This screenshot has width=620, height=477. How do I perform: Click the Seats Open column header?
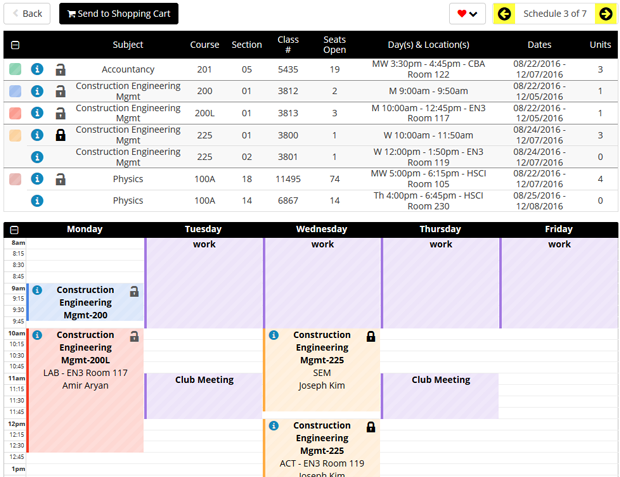click(x=334, y=45)
